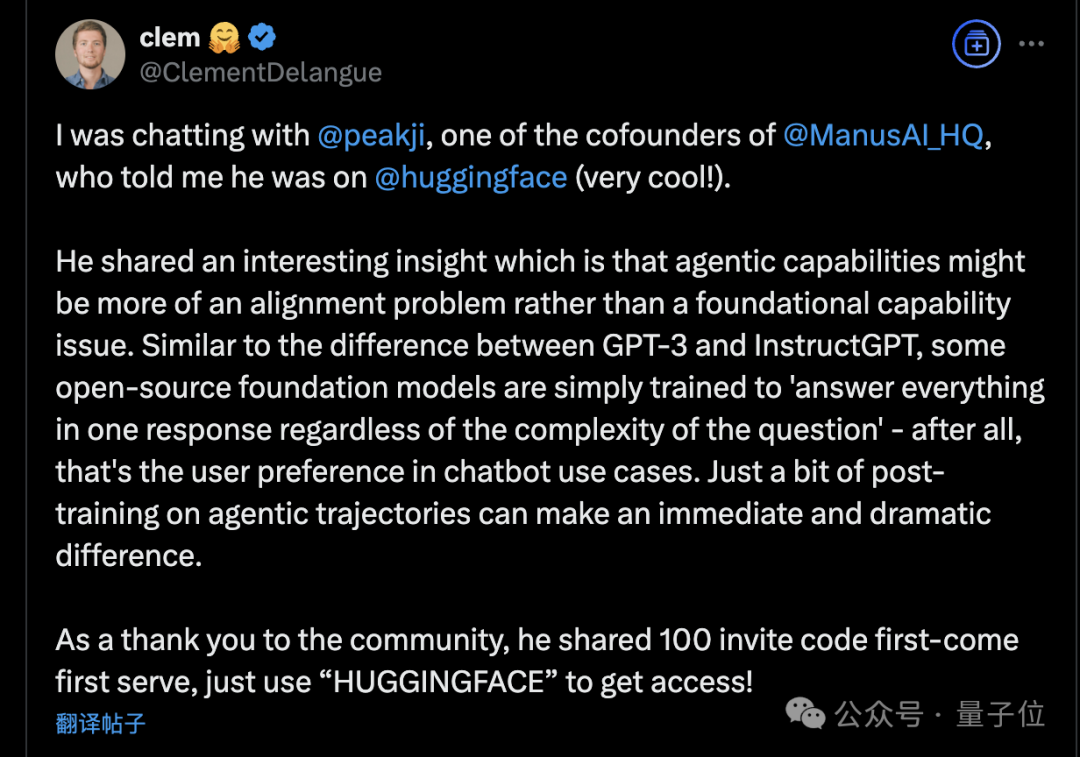1080x757 pixels.
Task: Open the three-dot more options menu
Action: pyautogui.click(x=1031, y=44)
